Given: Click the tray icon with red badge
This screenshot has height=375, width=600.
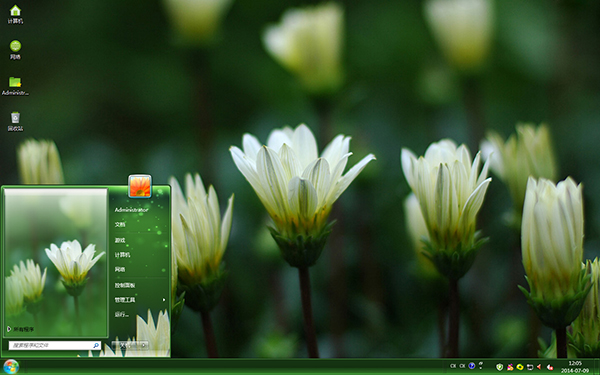Looking at the screenshot, I should click(x=550, y=367).
